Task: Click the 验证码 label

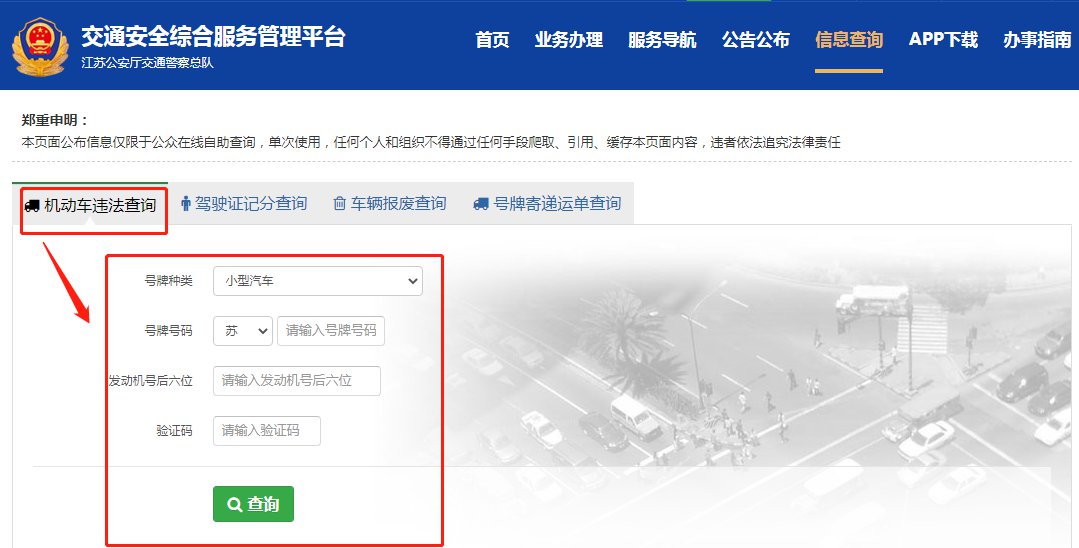Action: pyautogui.click(x=175, y=431)
